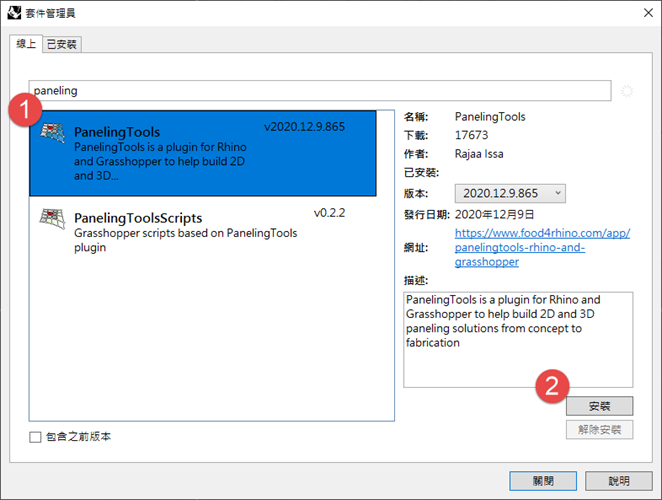
Task: Switch to the 已安裝 tab
Action: [62, 44]
